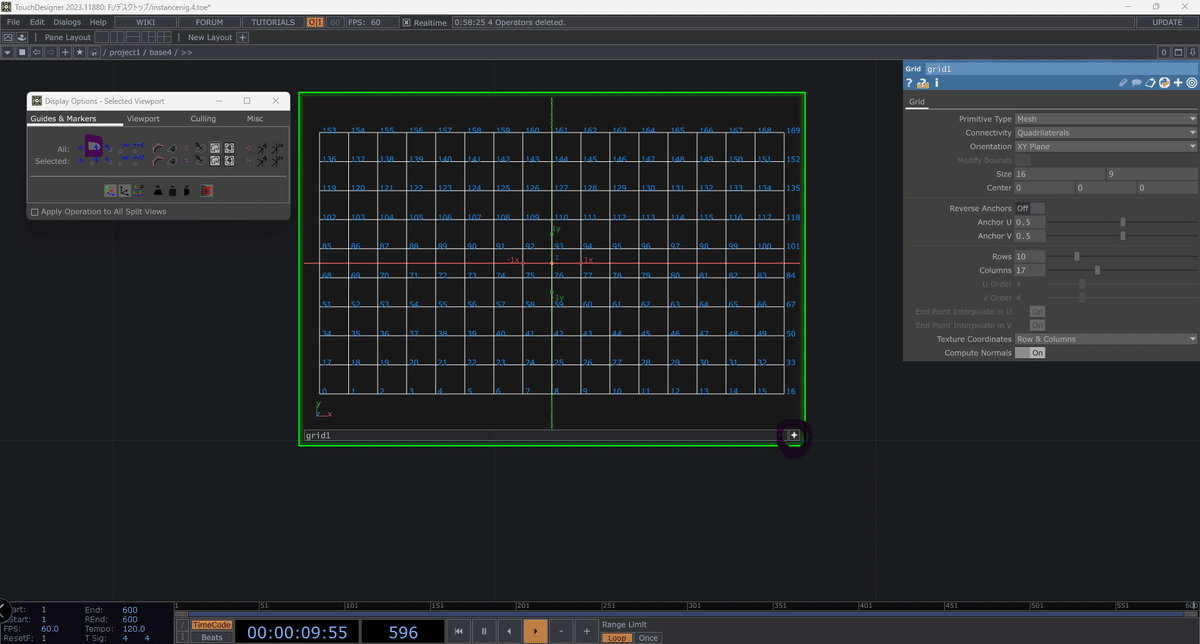Click the target circle icon in parameter header

click(1191, 83)
